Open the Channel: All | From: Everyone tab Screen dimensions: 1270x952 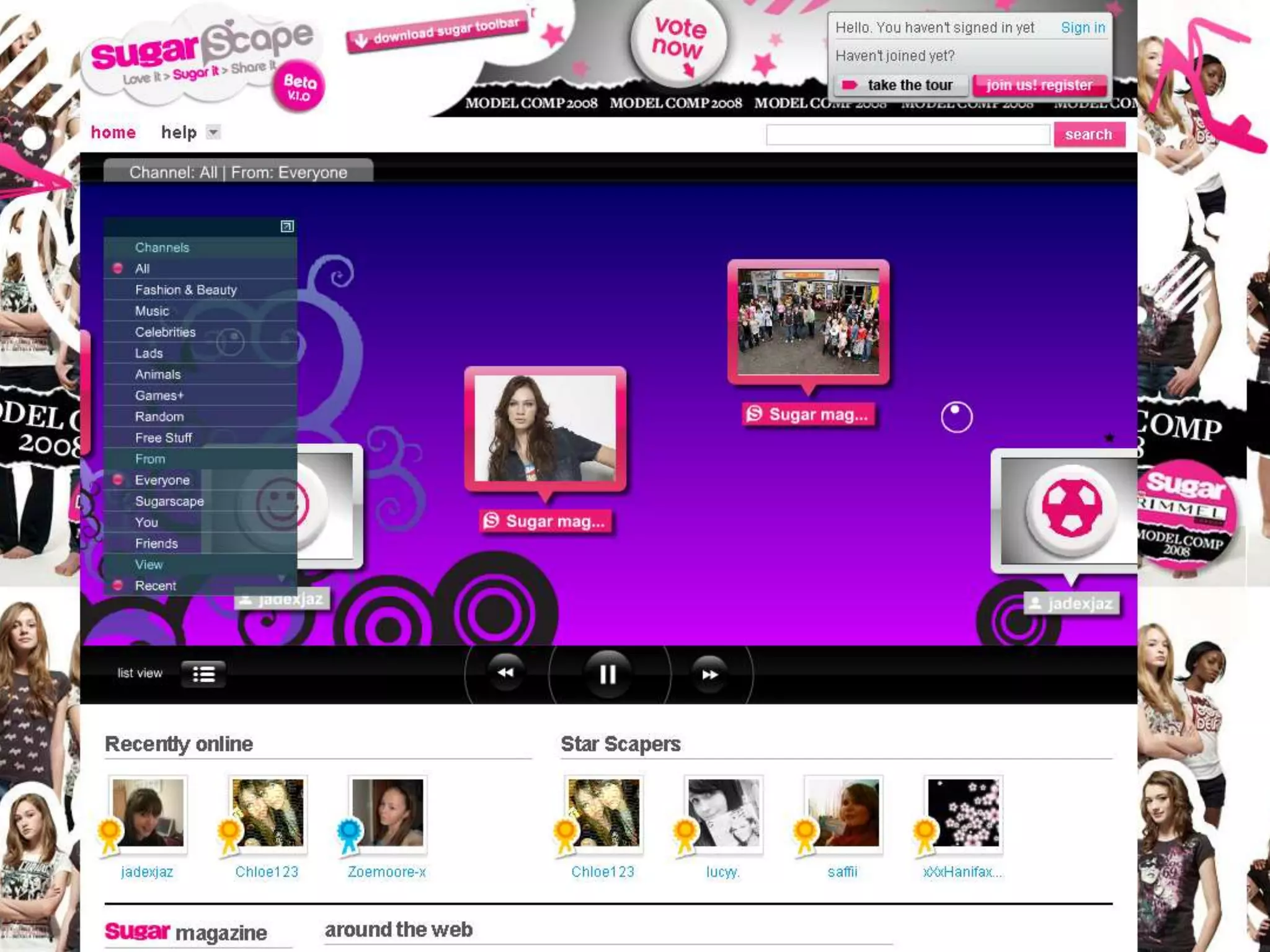pyautogui.click(x=238, y=172)
